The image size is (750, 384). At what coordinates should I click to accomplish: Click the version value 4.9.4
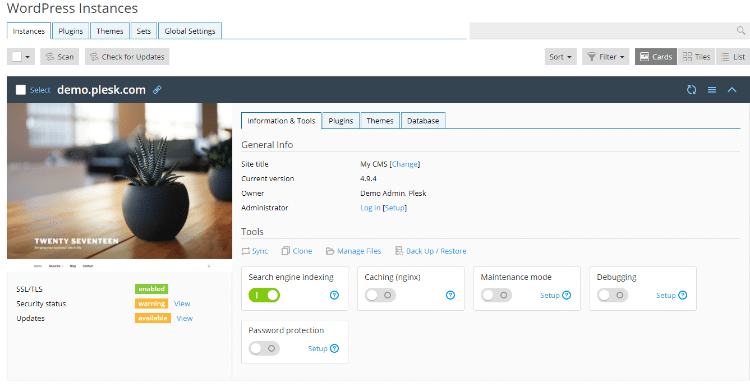368,178
